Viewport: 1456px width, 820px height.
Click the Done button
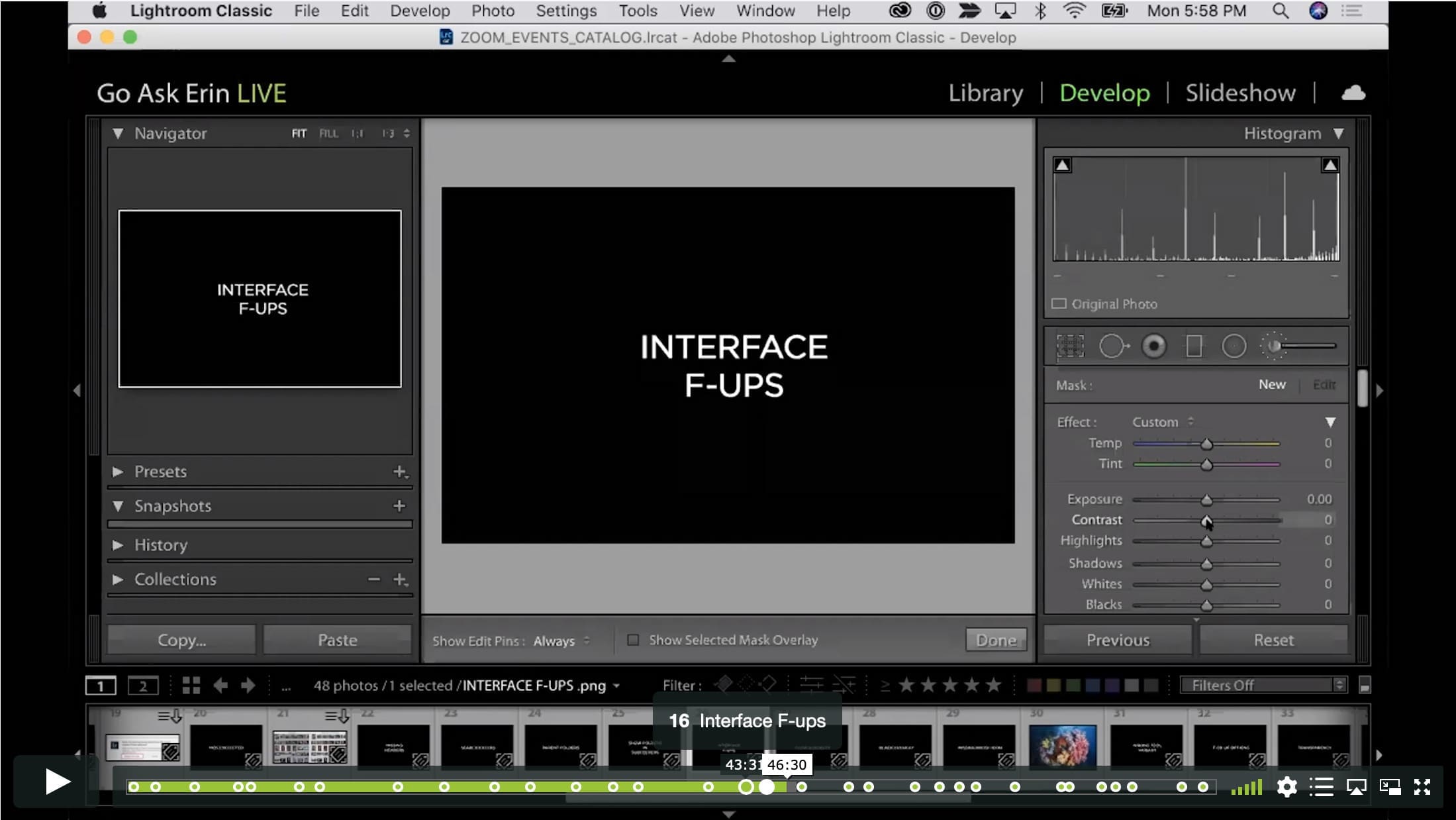pos(996,640)
